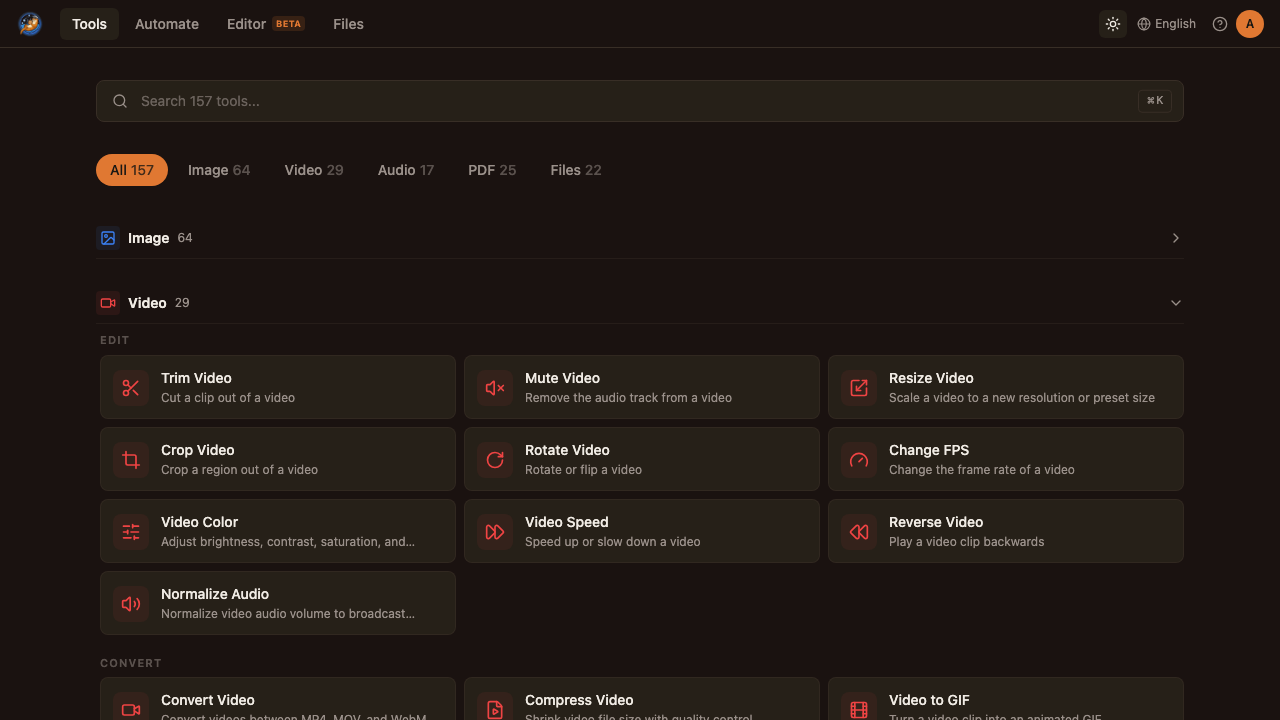This screenshot has height=720, width=1280.
Task: Switch to the Tools tab
Action: point(89,24)
